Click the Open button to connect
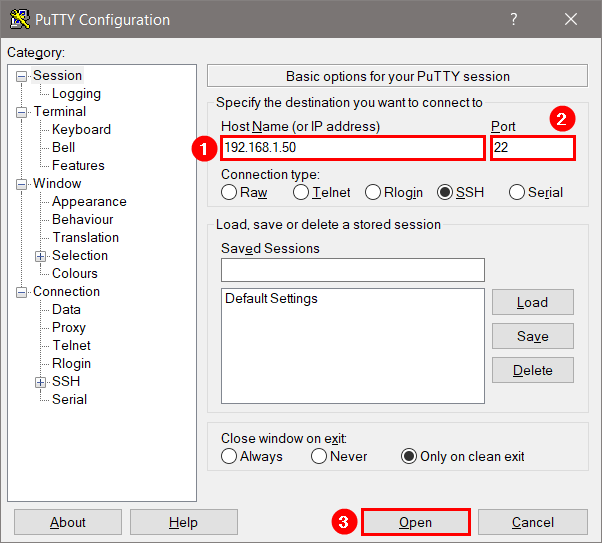The width and height of the screenshot is (602, 543). pyautogui.click(x=415, y=522)
